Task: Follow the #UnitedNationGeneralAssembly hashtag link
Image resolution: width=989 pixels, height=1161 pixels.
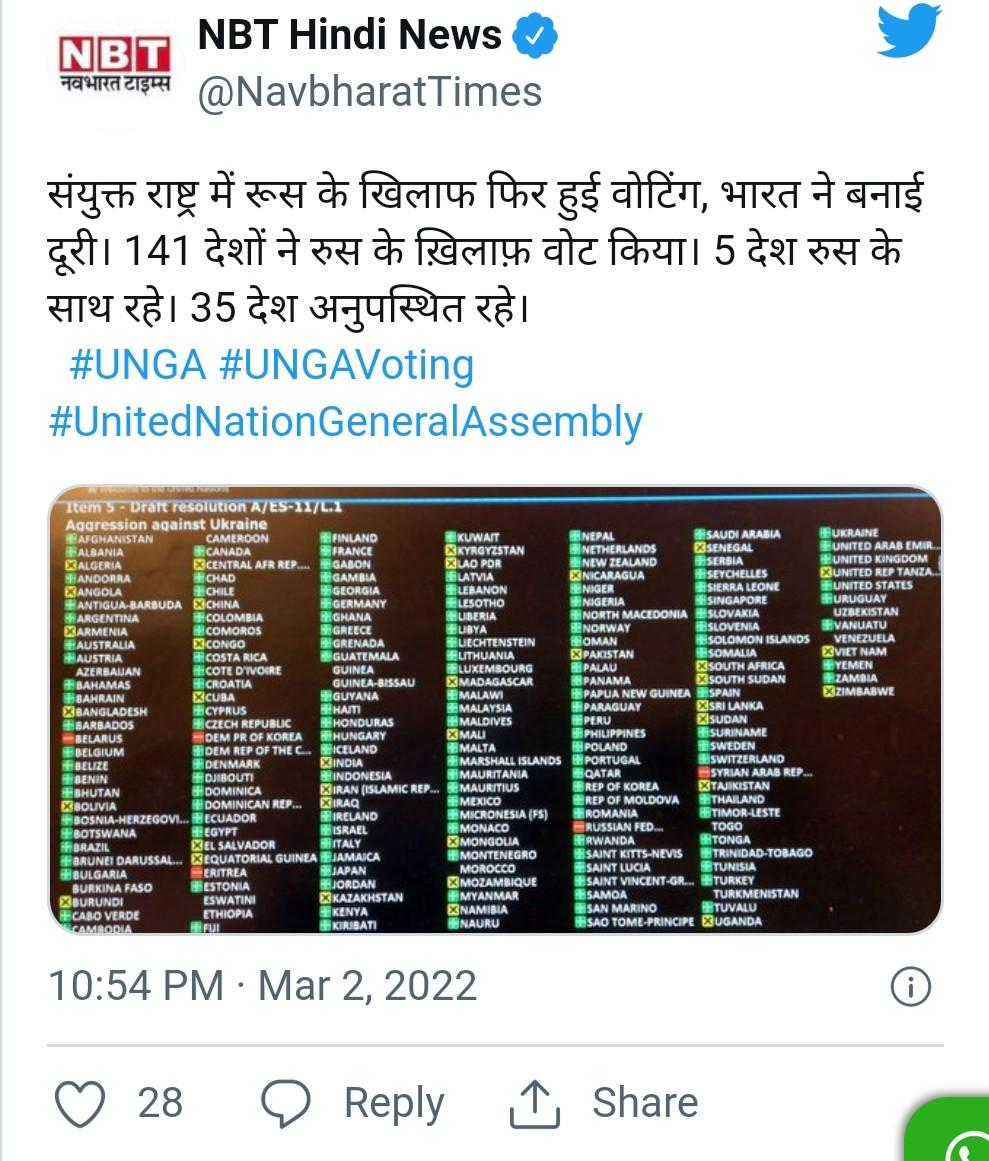Action: [345, 421]
